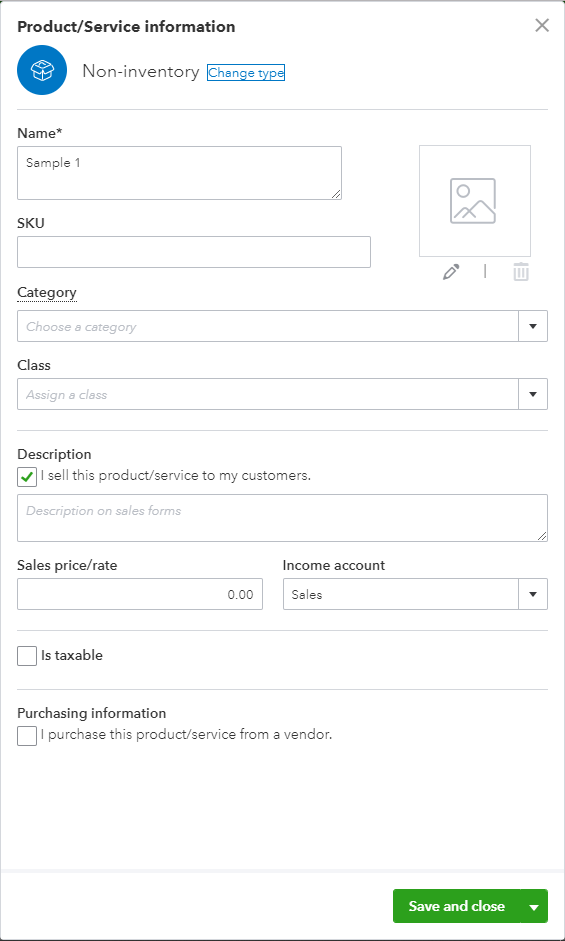Click the blue Non-inventory box icon

click(42, 70)
